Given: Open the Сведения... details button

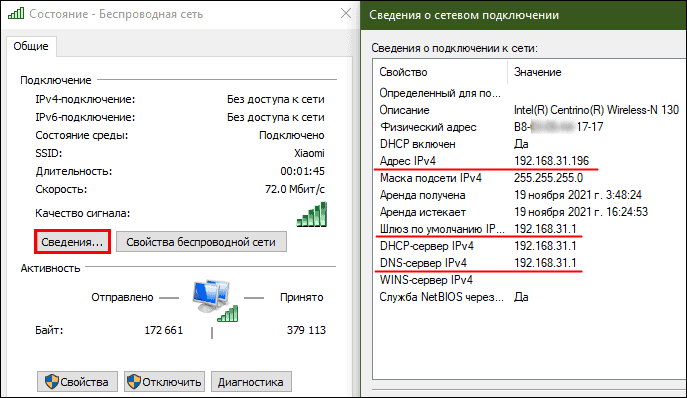Looking at the screenshot, I should (x=72, y=242).
